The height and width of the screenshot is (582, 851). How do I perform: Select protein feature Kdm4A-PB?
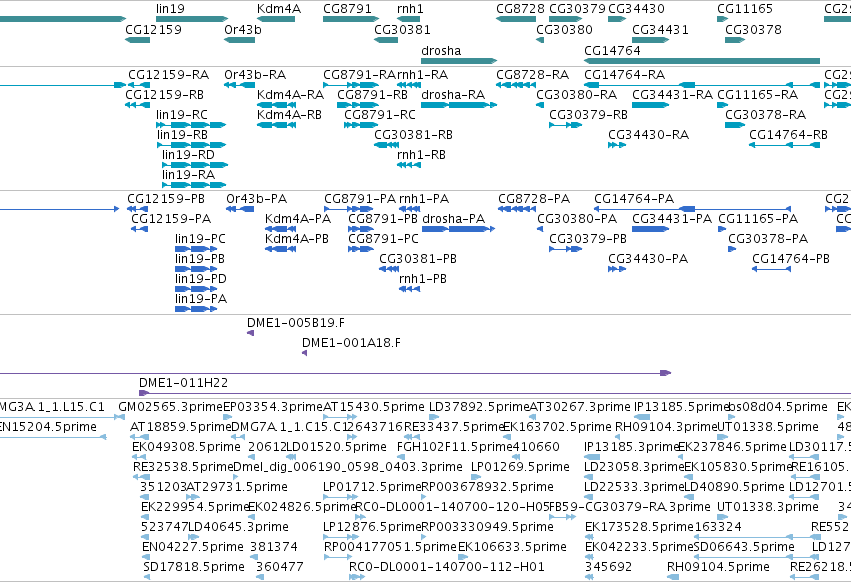coord(280,249)
